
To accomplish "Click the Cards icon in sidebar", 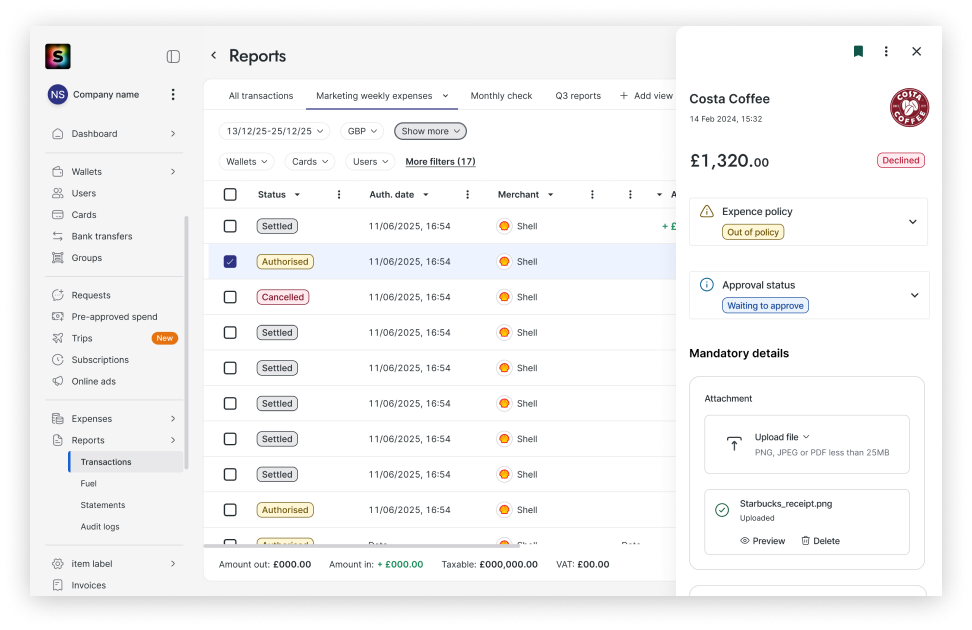I will coord(58,215).
